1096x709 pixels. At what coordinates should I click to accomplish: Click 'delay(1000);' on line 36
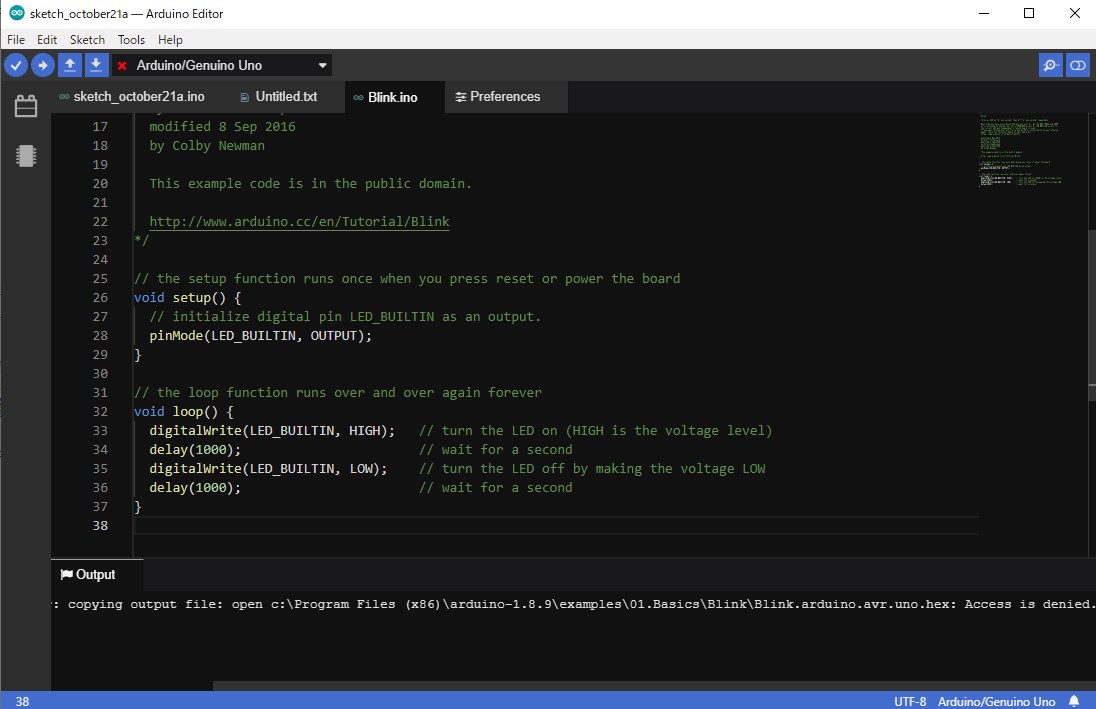(x=195, y=487)
